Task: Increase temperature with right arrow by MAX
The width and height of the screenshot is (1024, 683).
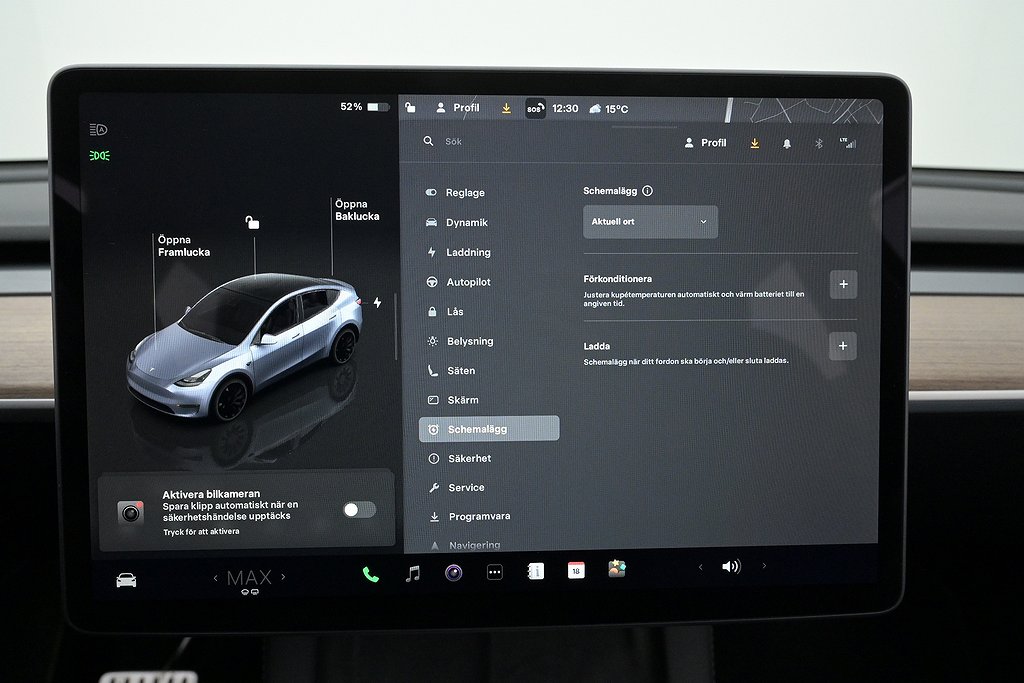Action: (x=283, y=577)
